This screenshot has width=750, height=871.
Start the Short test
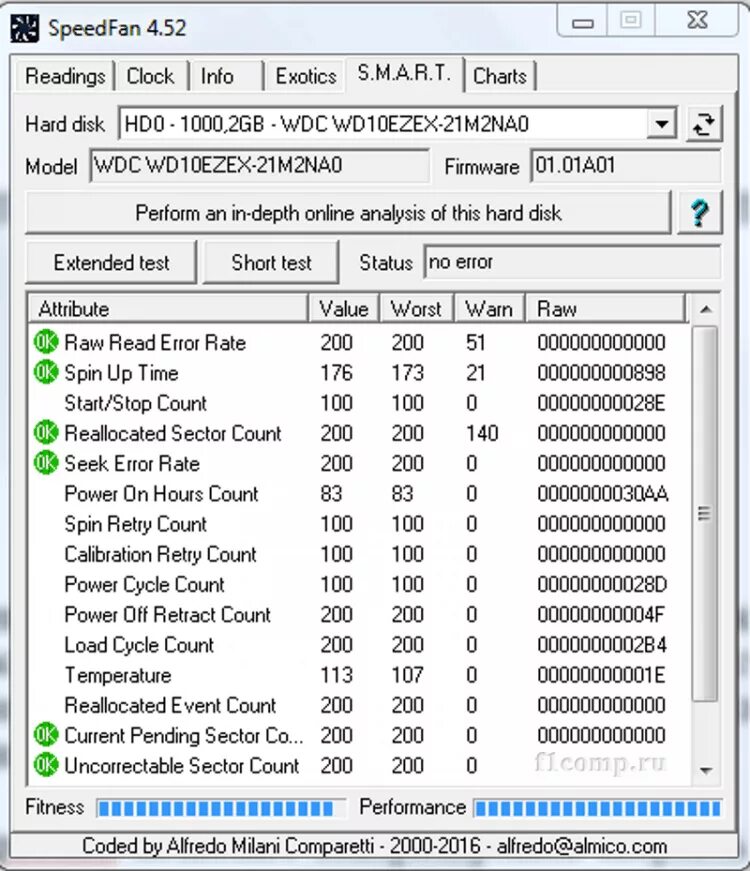tap(271, 263)
